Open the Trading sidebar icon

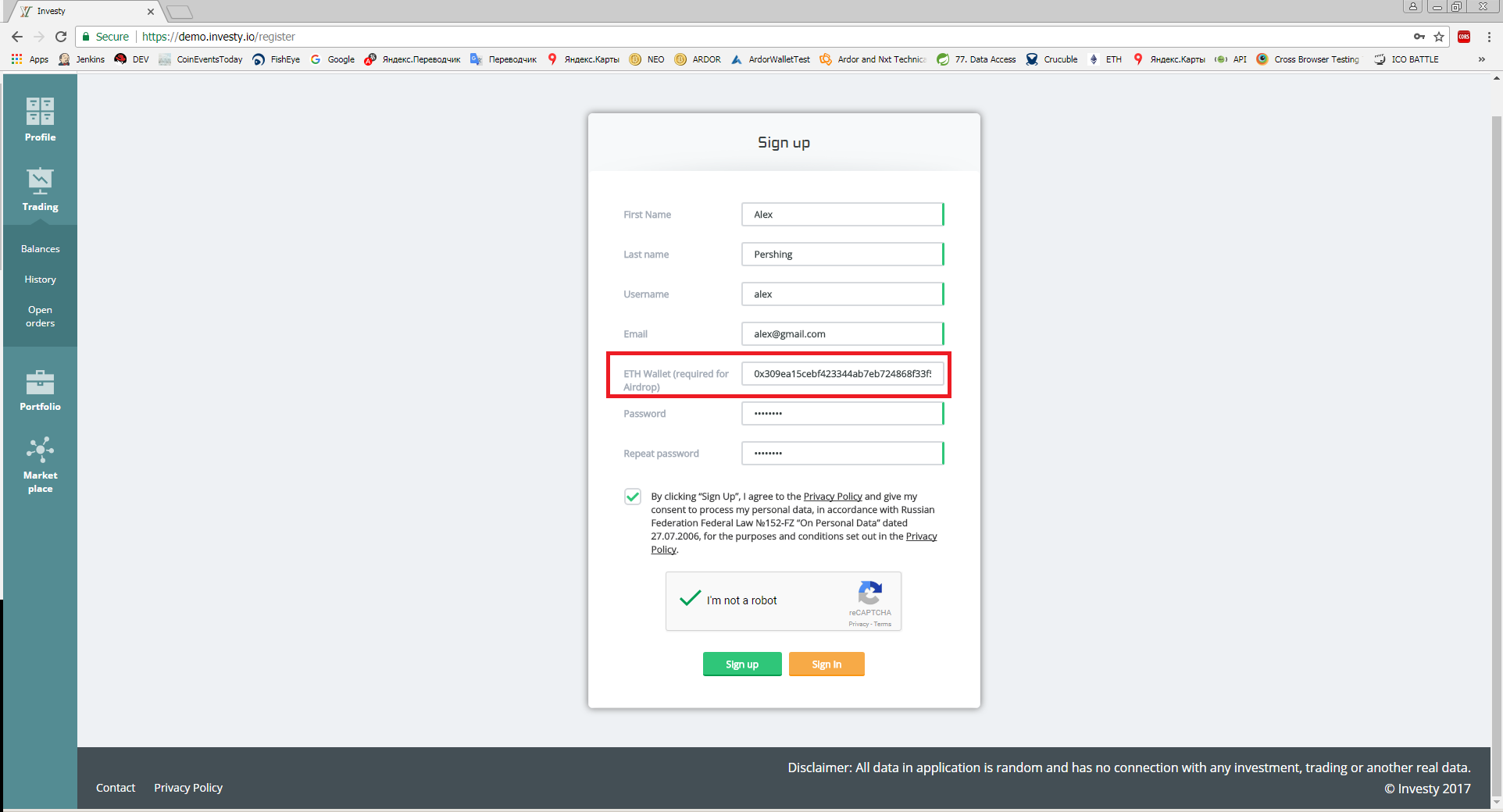(40, 189)
